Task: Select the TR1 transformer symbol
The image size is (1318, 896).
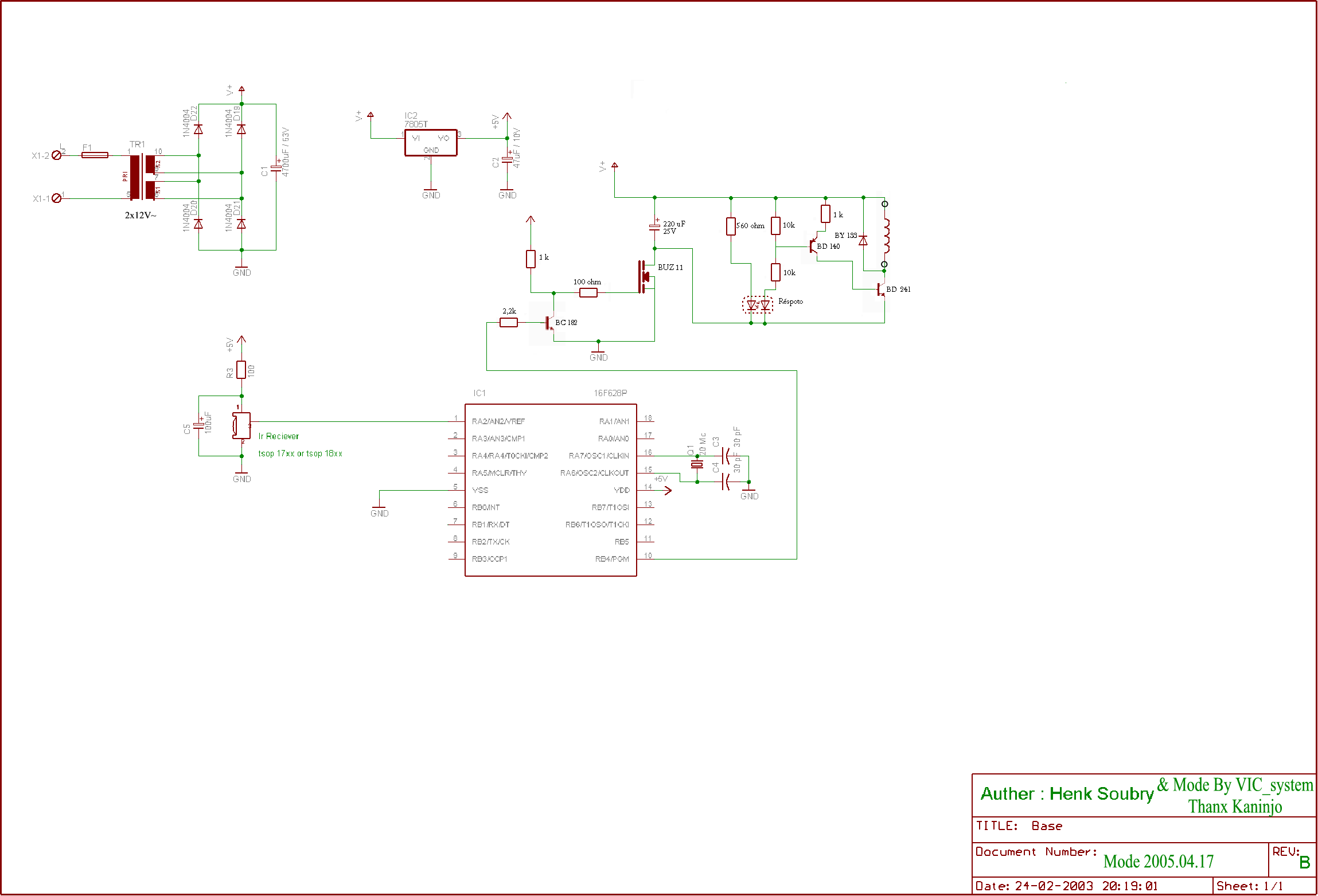Action: pyautogui.click(x=143, y=177)
